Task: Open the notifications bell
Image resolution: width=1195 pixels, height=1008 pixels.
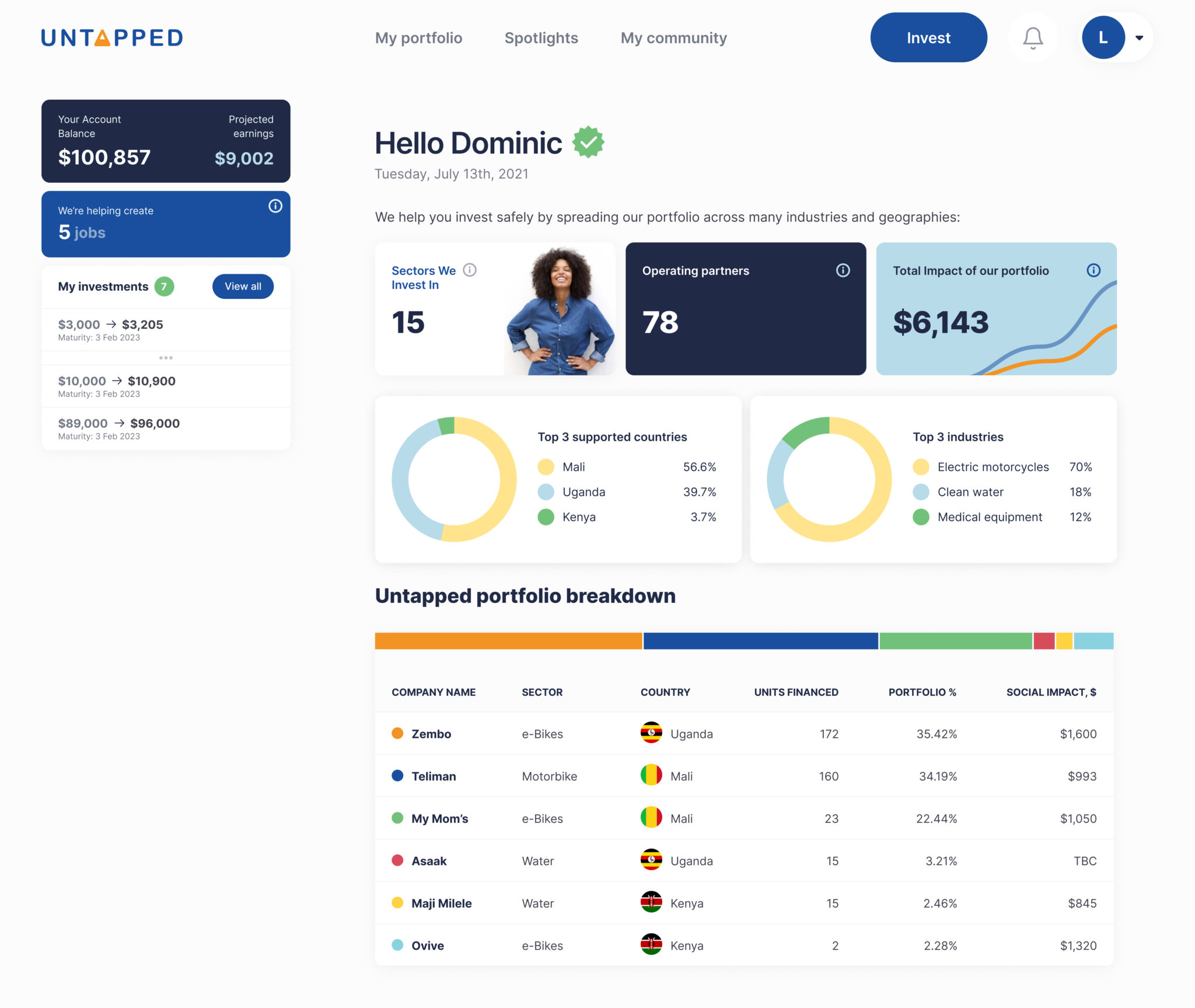Action: pyautogui.click(x=1032, y=37)
